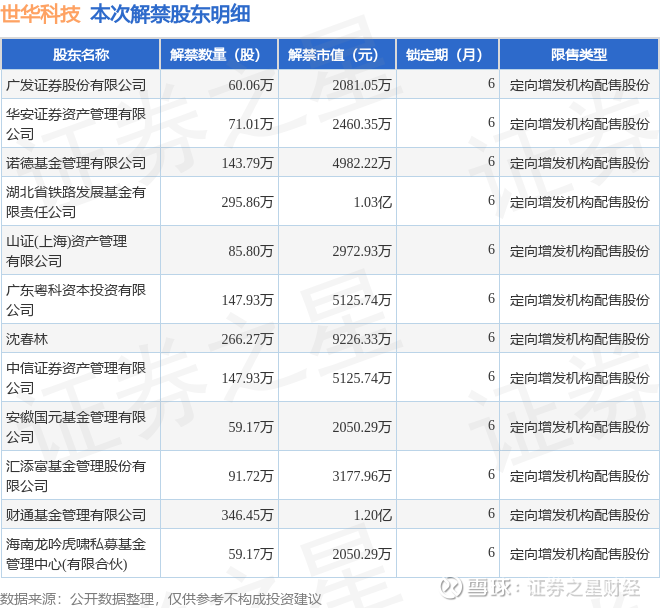Click 定向增发机构配售股份 in the 诺德基金 row

tap(579, 163)
